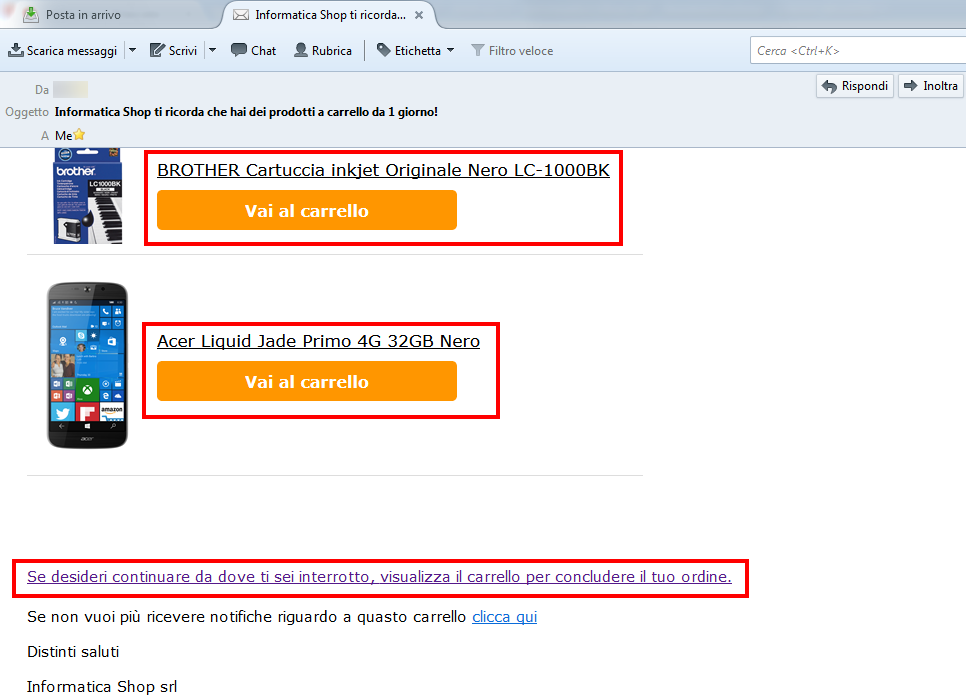966x696 pixels.
Task: Open the Posta in arrivo tab
Action: tap(83, 15)
